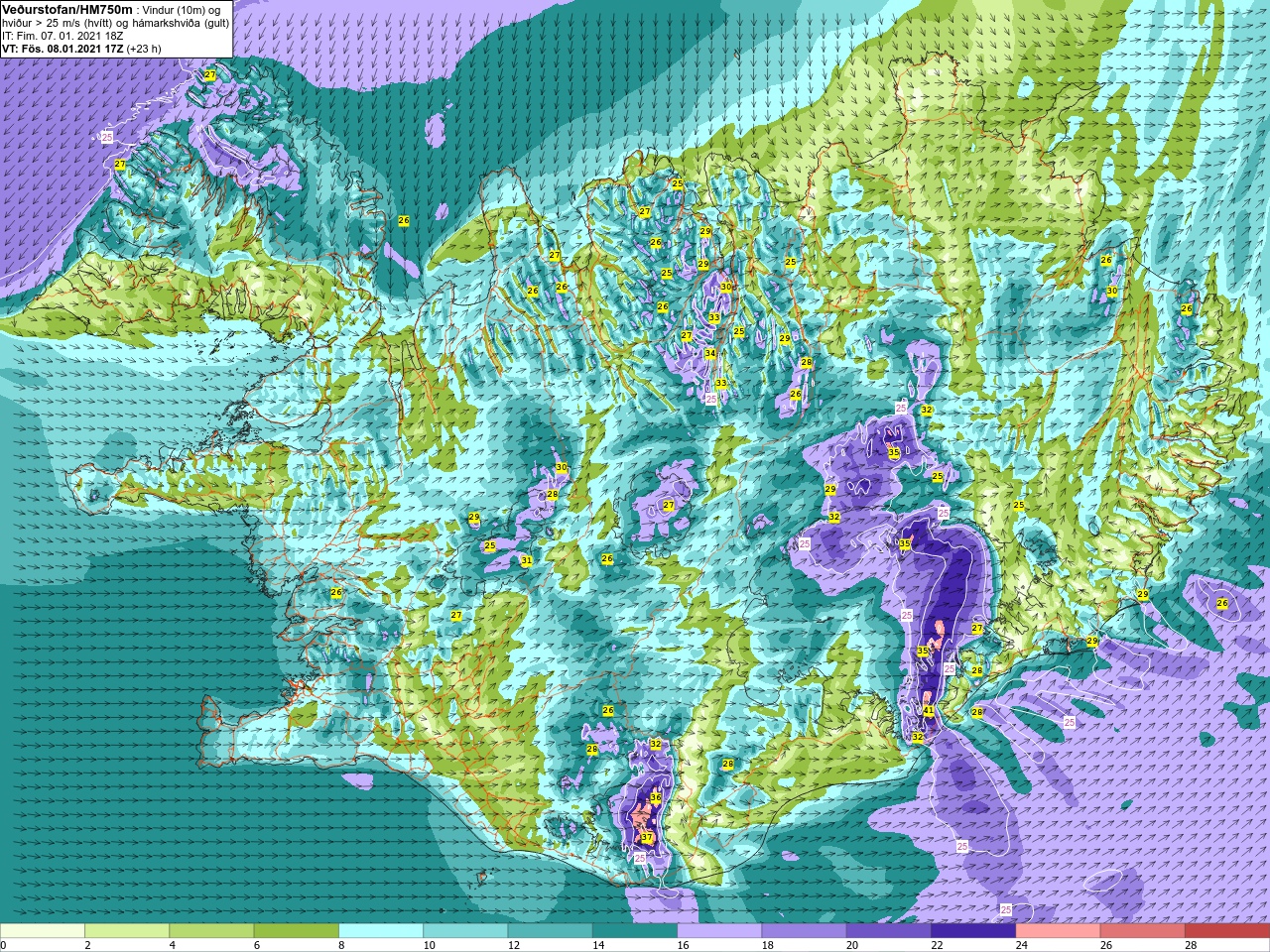Click the legend scale number 14
This screenshot has width=1270, height=952.
pyautogui.click(x=598, y=945)
